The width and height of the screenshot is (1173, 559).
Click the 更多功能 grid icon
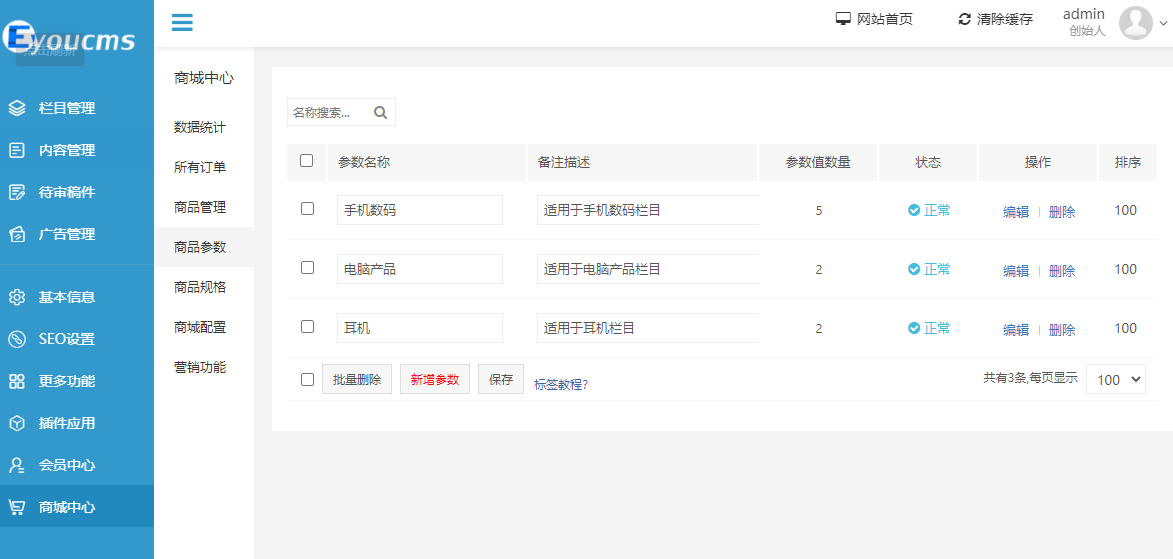tap(17, 381)
